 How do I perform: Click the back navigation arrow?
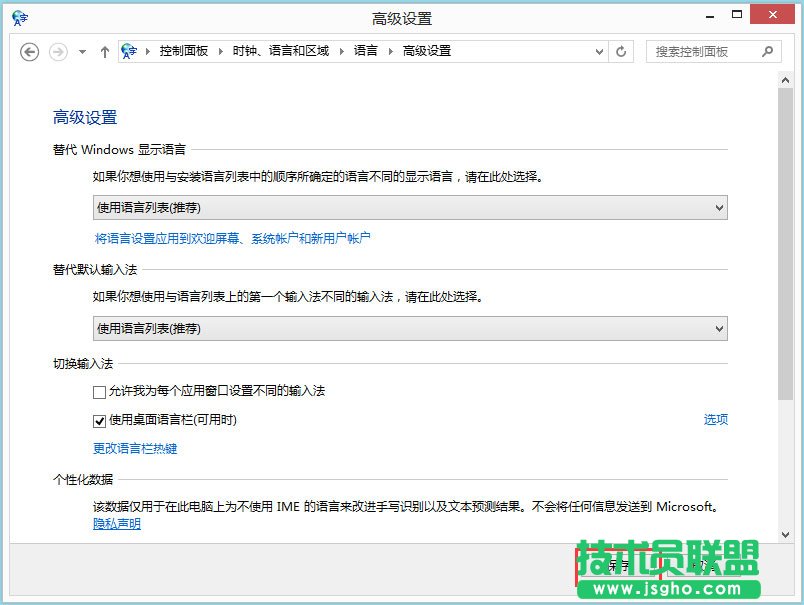tap(29, 51)
